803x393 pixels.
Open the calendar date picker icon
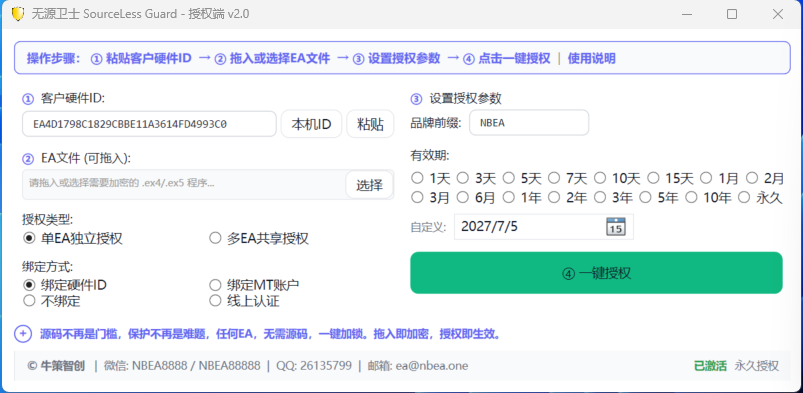pyautogui.click(x=615, y=226)
